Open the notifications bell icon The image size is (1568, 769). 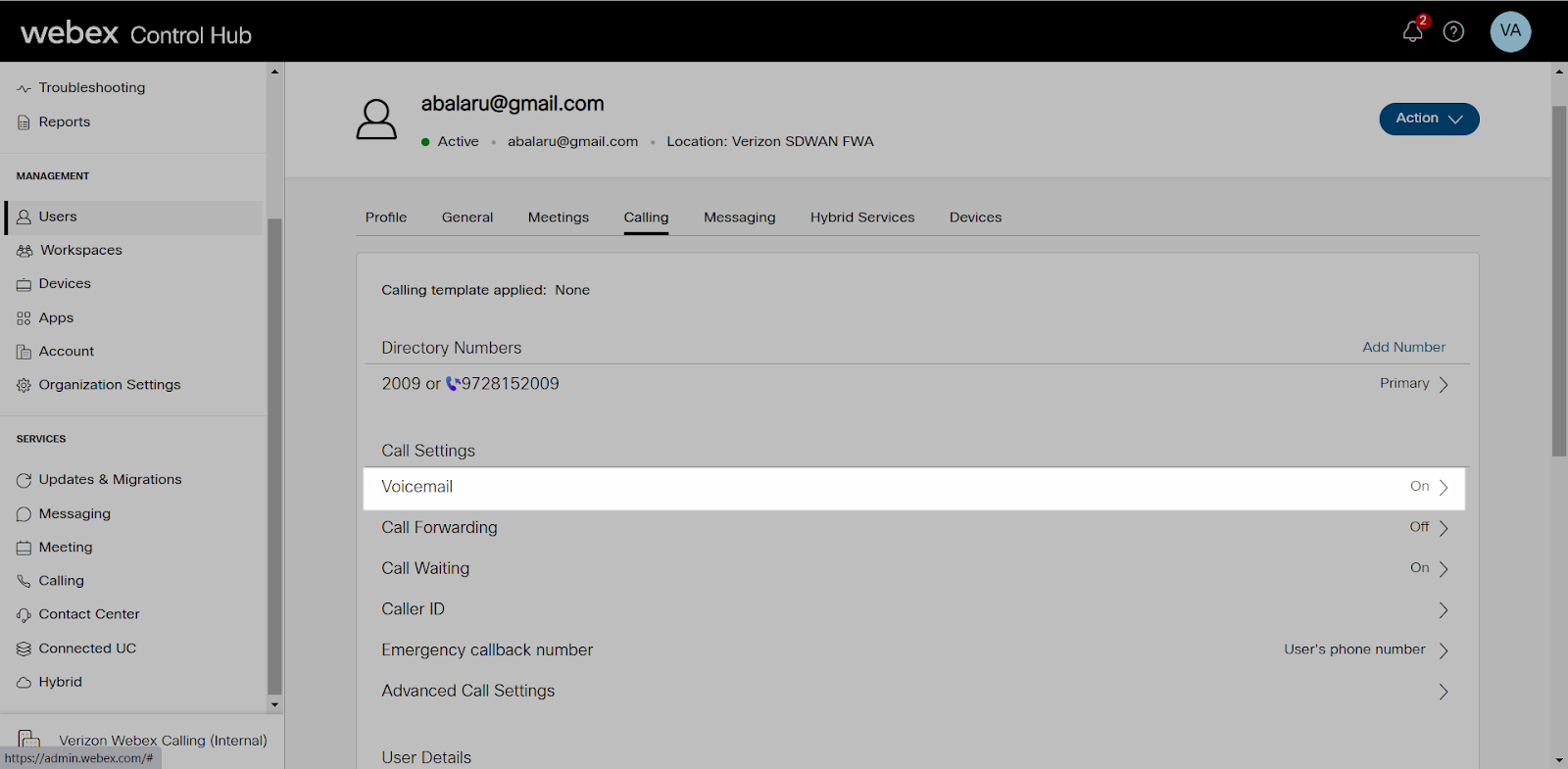(1412, 31)
